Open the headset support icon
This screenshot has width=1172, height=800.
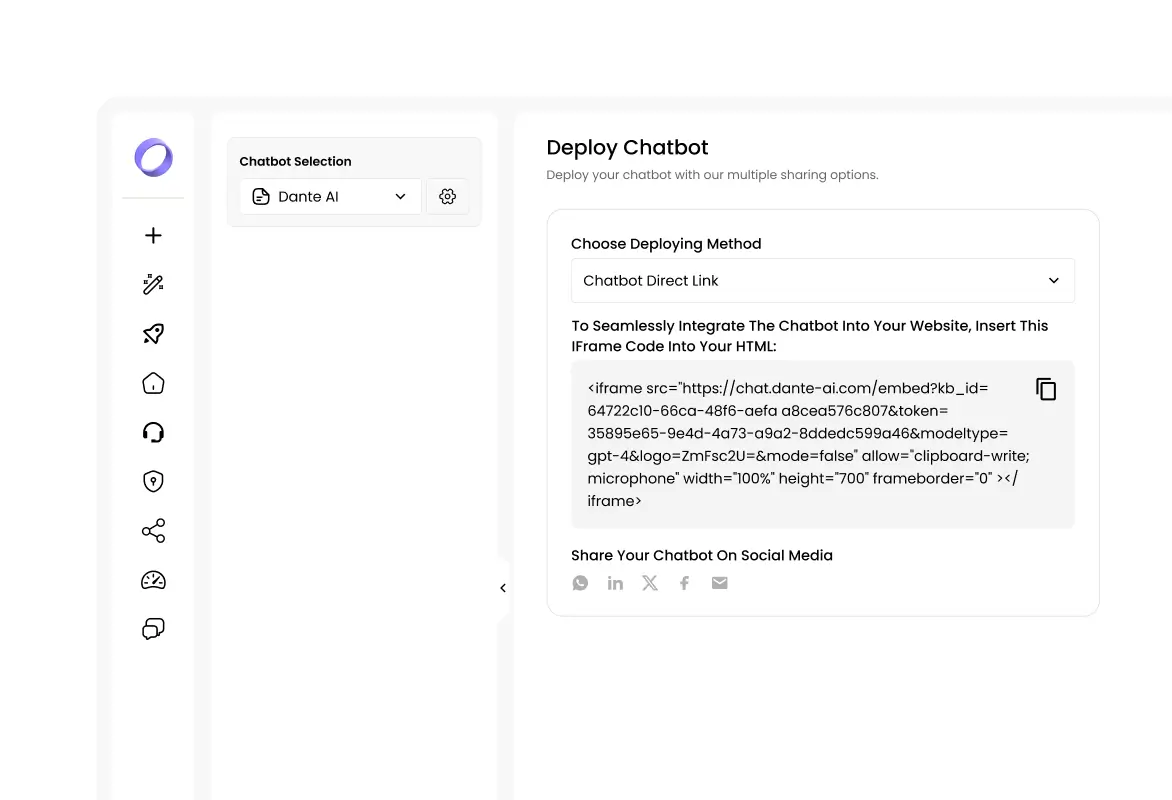click(153, 432)
